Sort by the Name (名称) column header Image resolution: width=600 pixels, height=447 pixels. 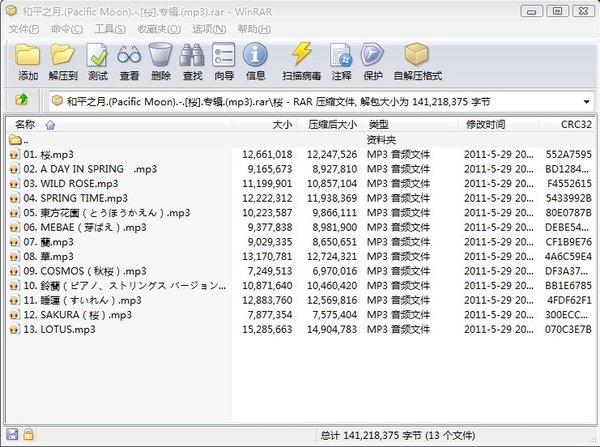(25, 124)
